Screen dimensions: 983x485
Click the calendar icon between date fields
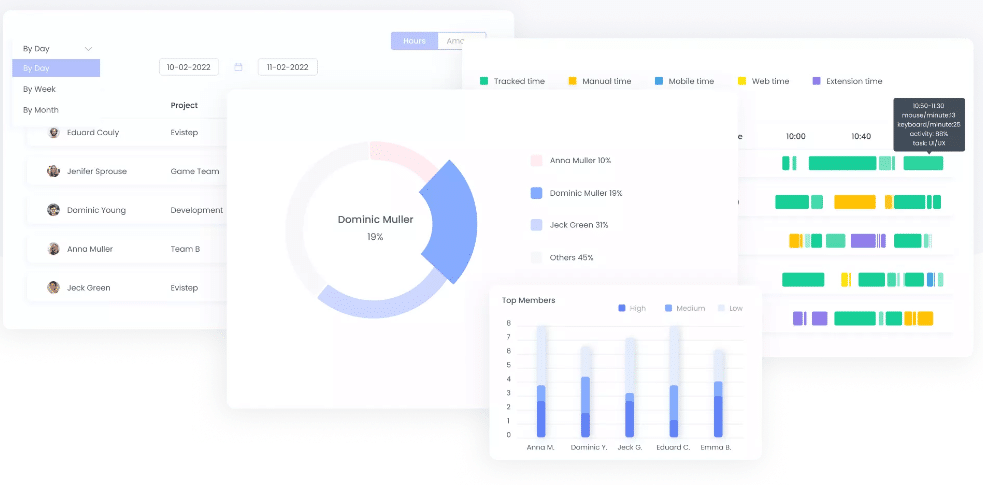(238, 67)
